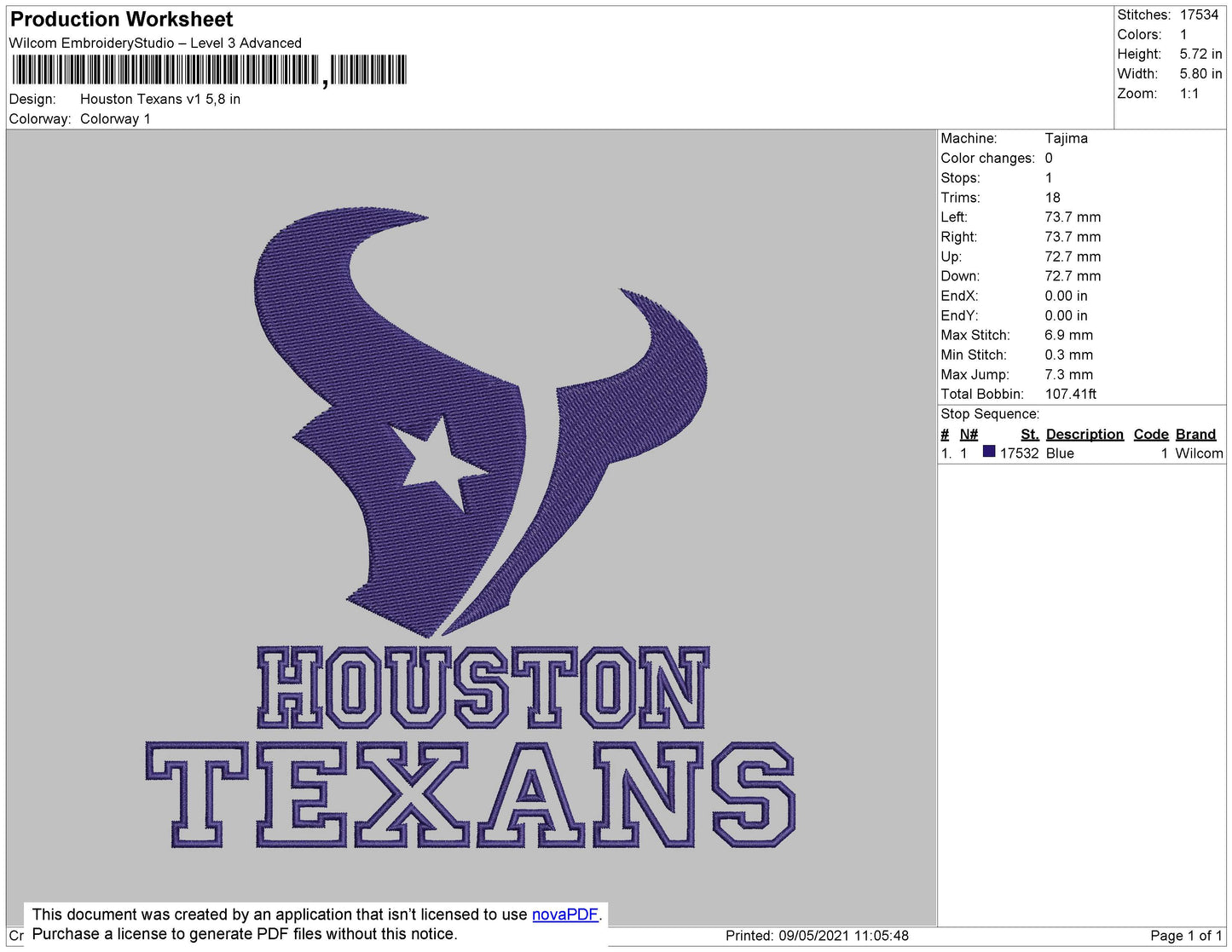Click the 'Min Stitch:' value '0.3 mm'
This screenshot has height=952, width=1232.
click(x=1069, y=355)
